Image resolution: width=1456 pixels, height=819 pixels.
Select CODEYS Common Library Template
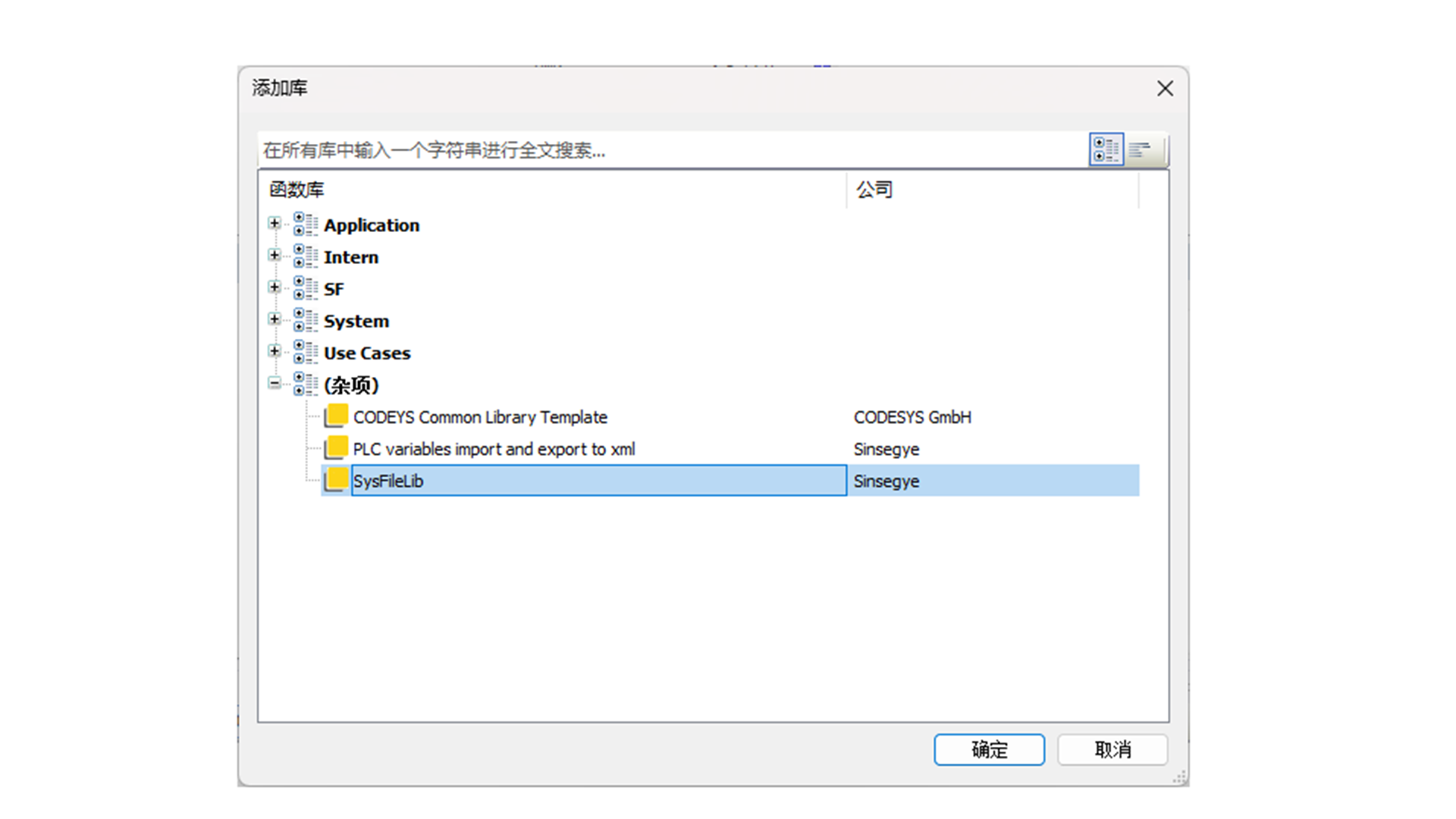480,417
